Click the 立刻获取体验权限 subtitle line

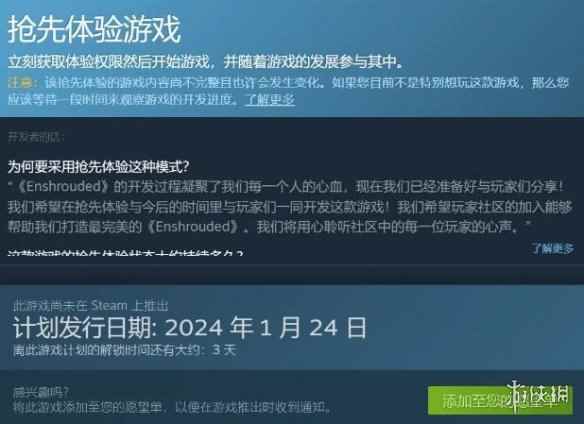coord(205,62)
